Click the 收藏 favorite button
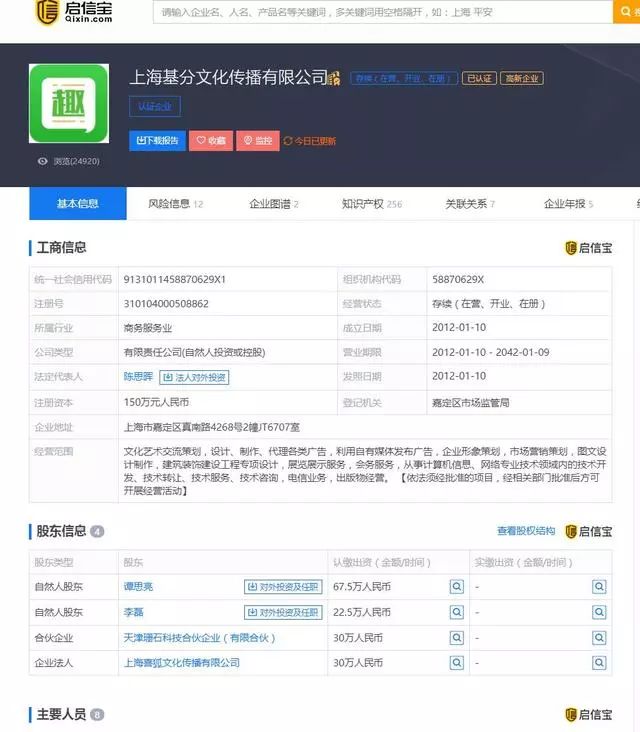 211,141
